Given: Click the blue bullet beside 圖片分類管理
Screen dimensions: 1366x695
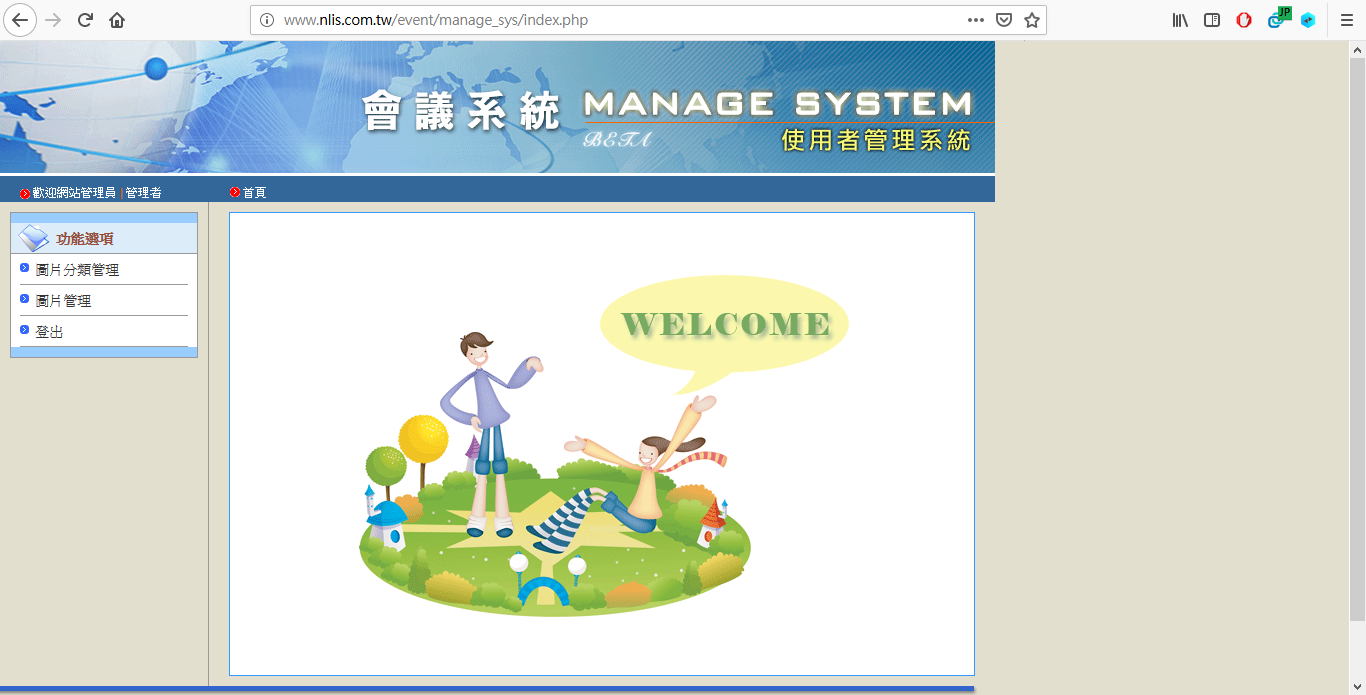Looking at the screenshot, I should coord(25,268).
